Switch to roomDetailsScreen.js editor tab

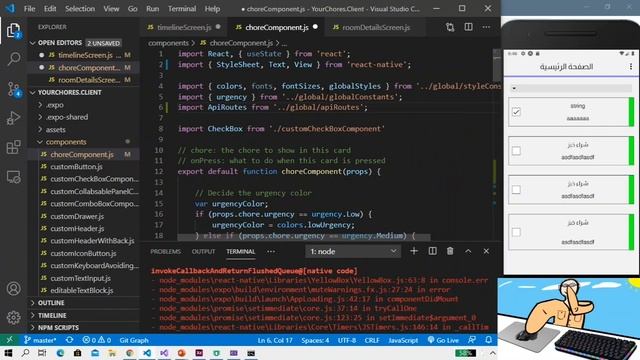(x=376, y=27)
